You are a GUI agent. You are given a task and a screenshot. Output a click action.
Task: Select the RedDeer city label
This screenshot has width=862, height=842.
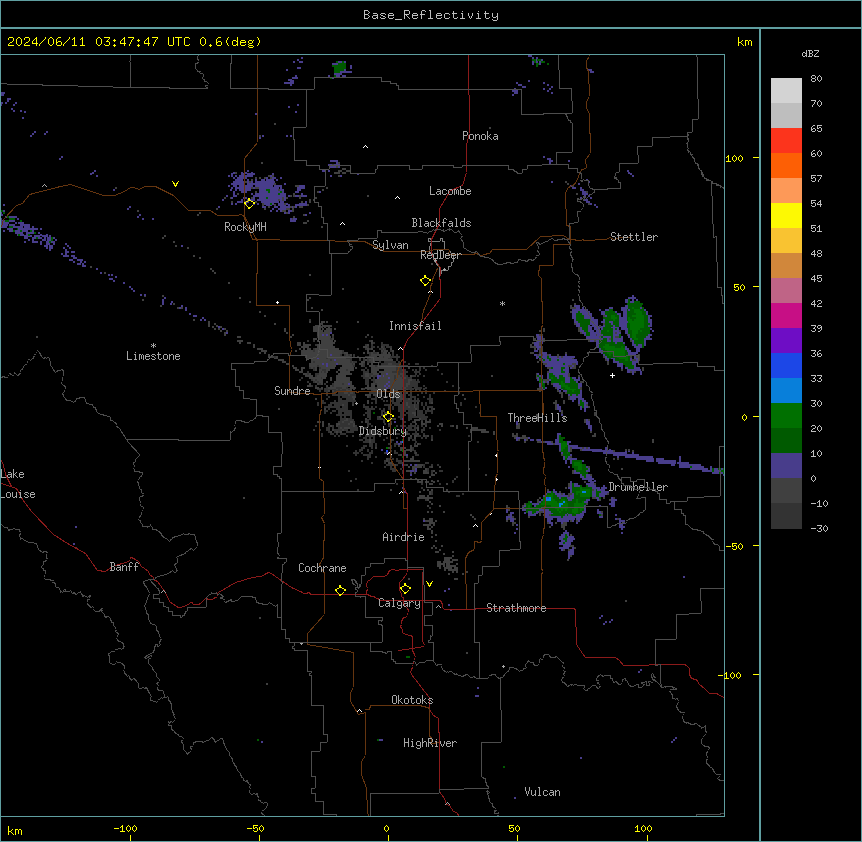(440, 255)
